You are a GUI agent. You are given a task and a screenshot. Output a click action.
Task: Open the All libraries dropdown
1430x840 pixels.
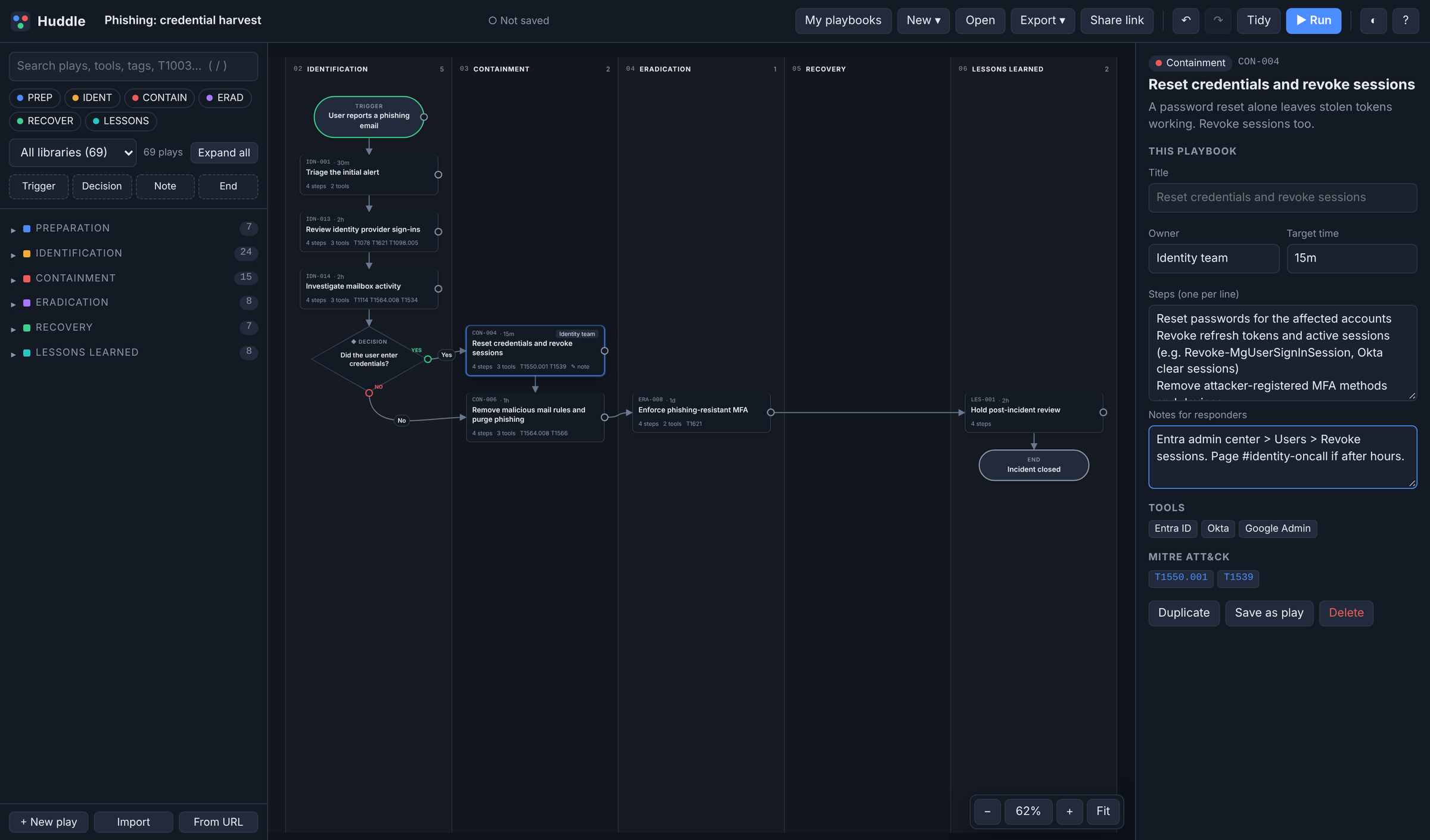click(73, 153)
